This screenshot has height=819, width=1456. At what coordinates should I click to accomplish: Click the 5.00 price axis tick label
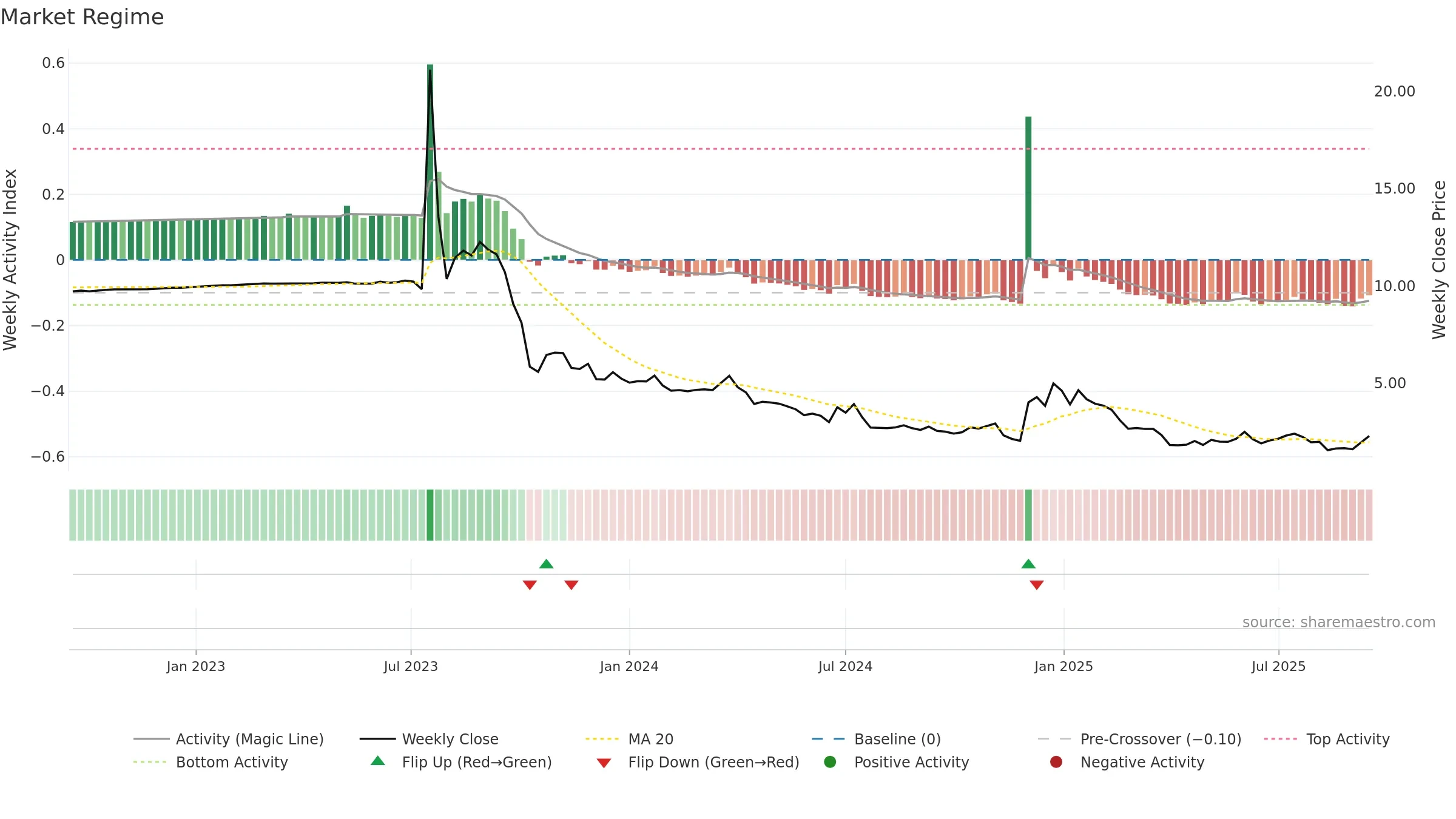point(1390,383)
